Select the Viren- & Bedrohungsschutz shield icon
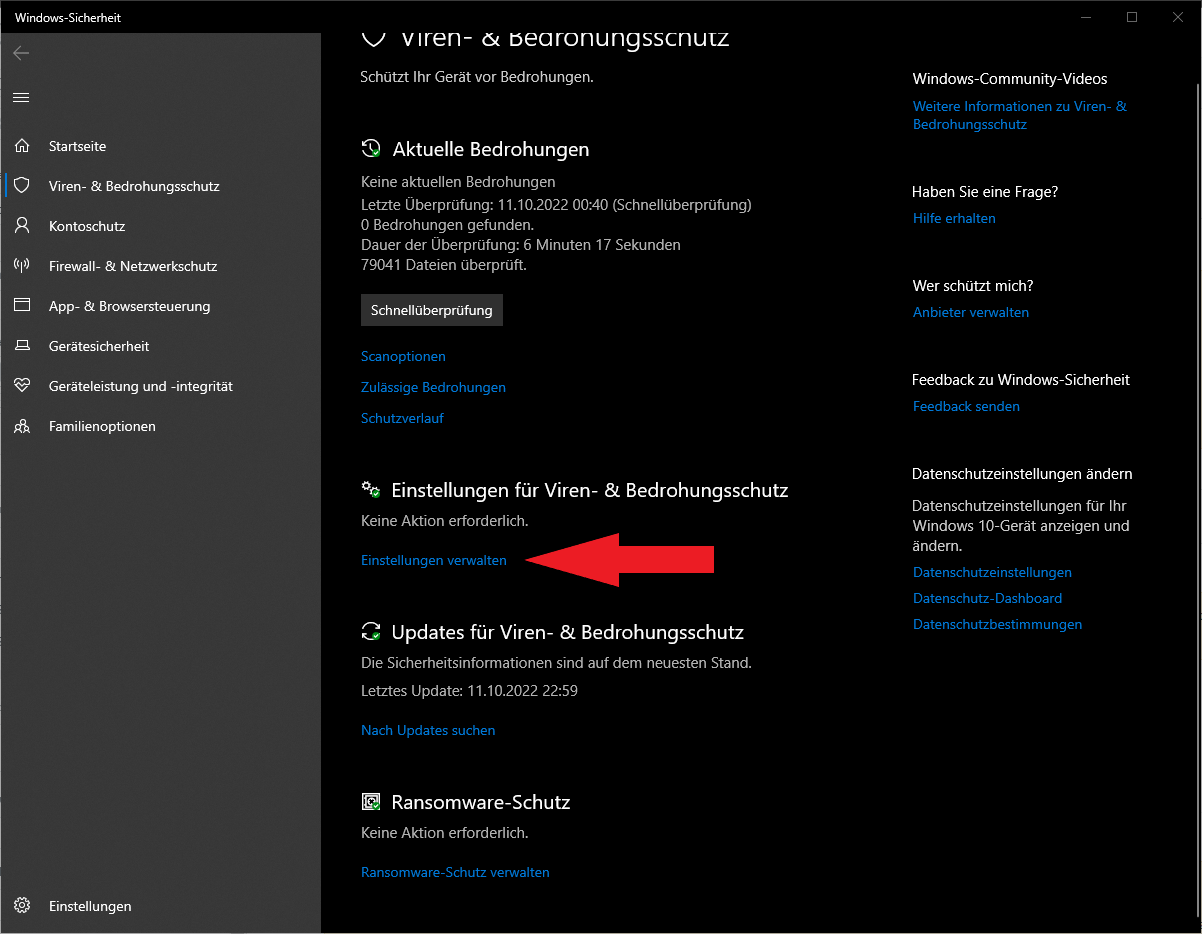The image size is (1202, 934). click(x=22, y=186)
